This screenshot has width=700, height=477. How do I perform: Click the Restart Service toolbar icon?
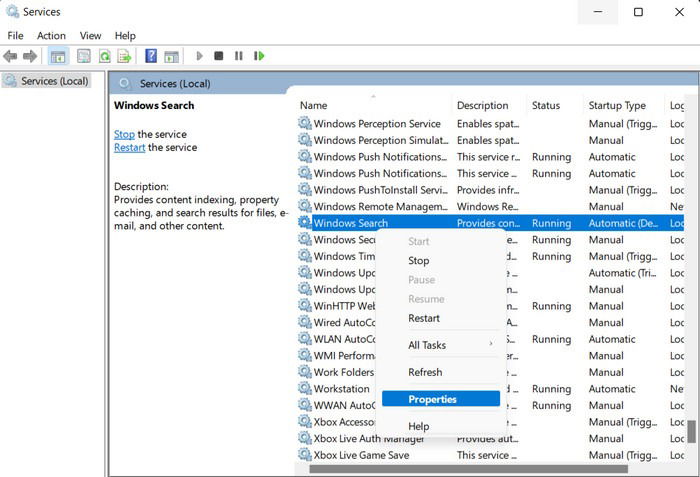click(259, 56)
